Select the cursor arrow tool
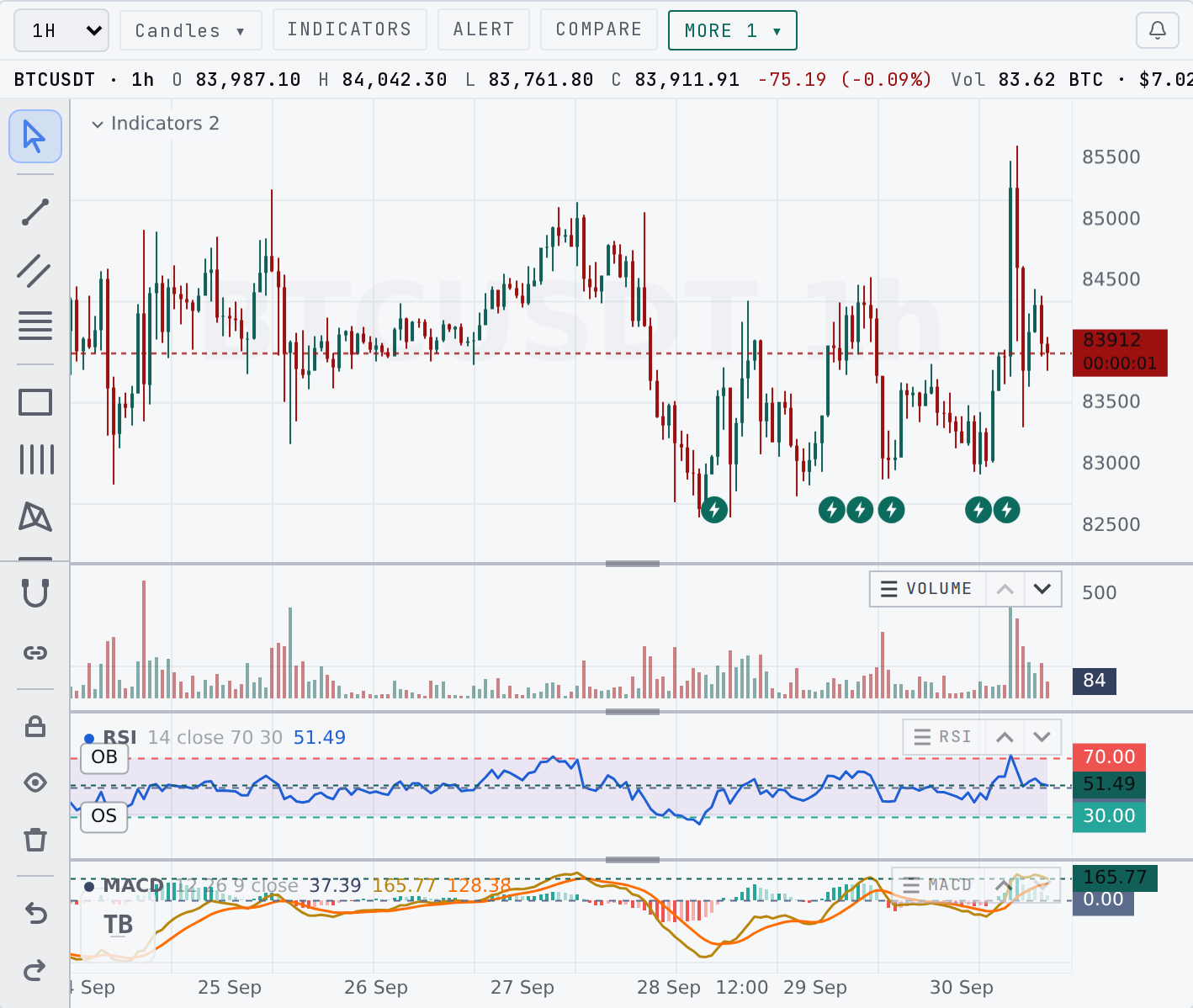This screenshot has height=1008, width=1193. click(35, 136)
